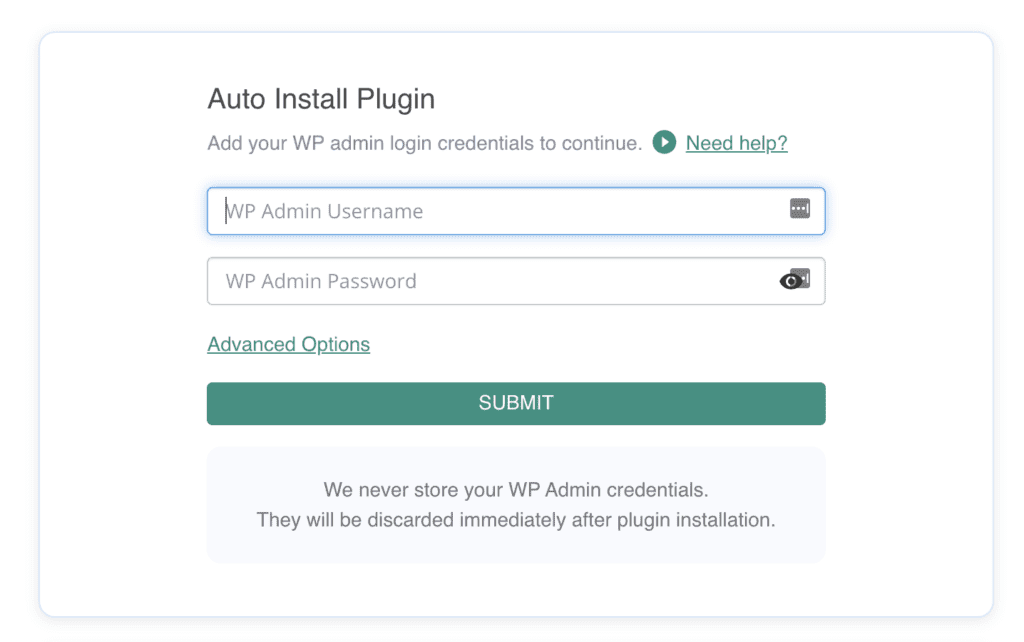Screen dimensions: 1024x642
Task: Focus the WP Admin Username field
Action: (x=516, y=211)
